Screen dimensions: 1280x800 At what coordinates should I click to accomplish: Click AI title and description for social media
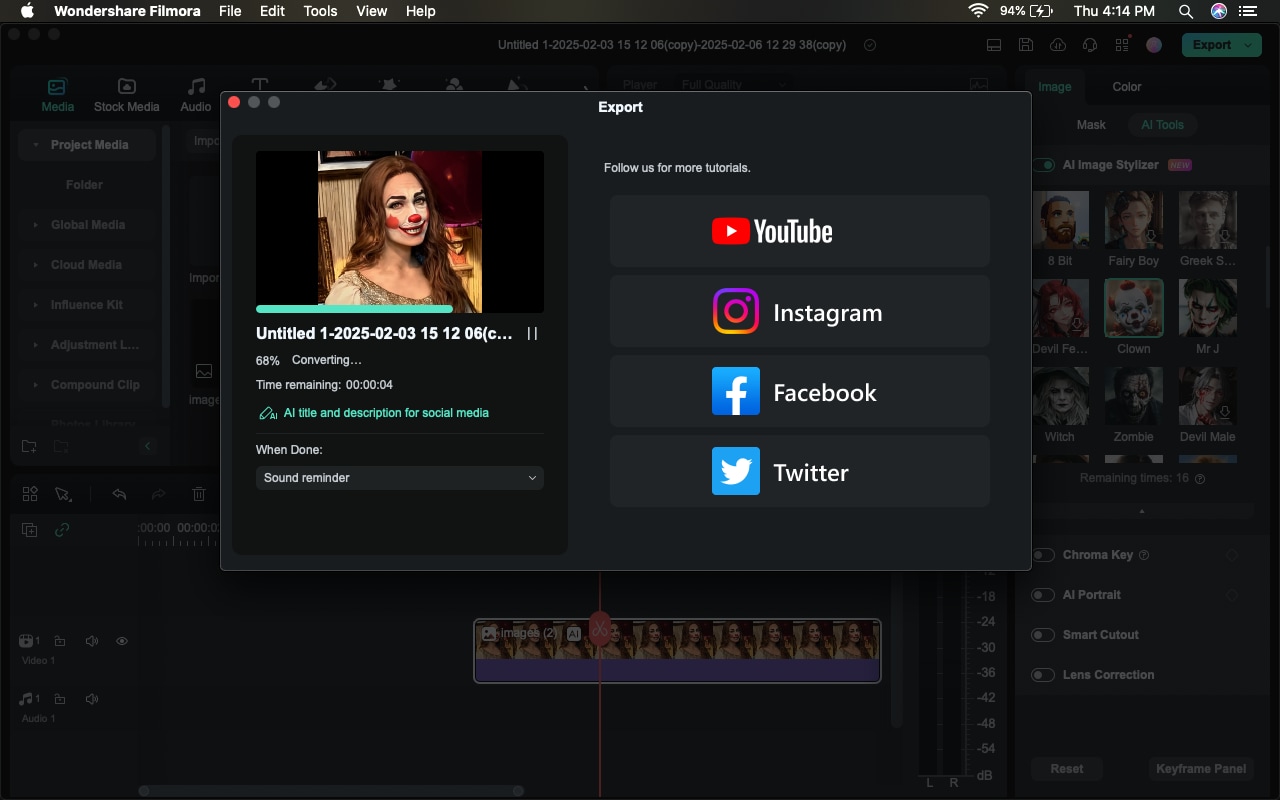374,413
